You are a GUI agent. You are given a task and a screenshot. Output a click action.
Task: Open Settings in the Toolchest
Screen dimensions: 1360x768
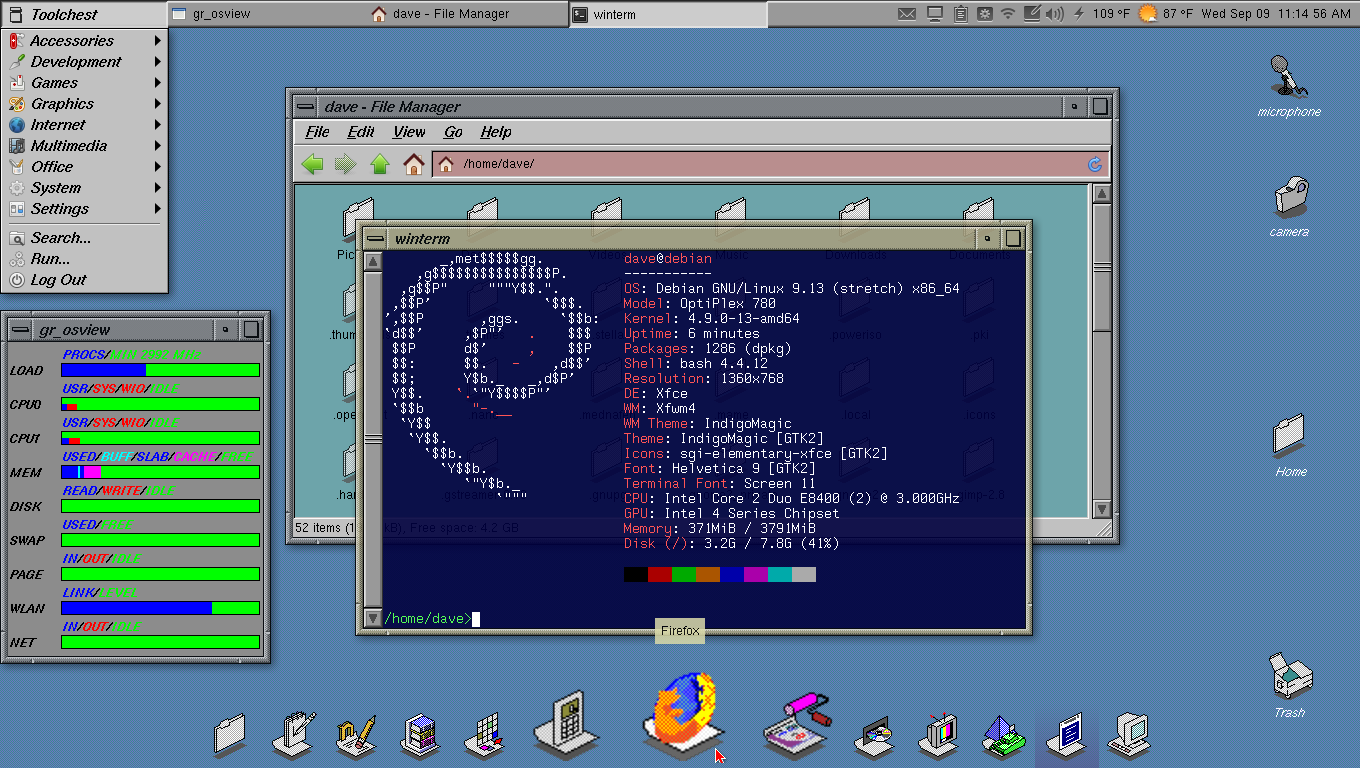84,209
